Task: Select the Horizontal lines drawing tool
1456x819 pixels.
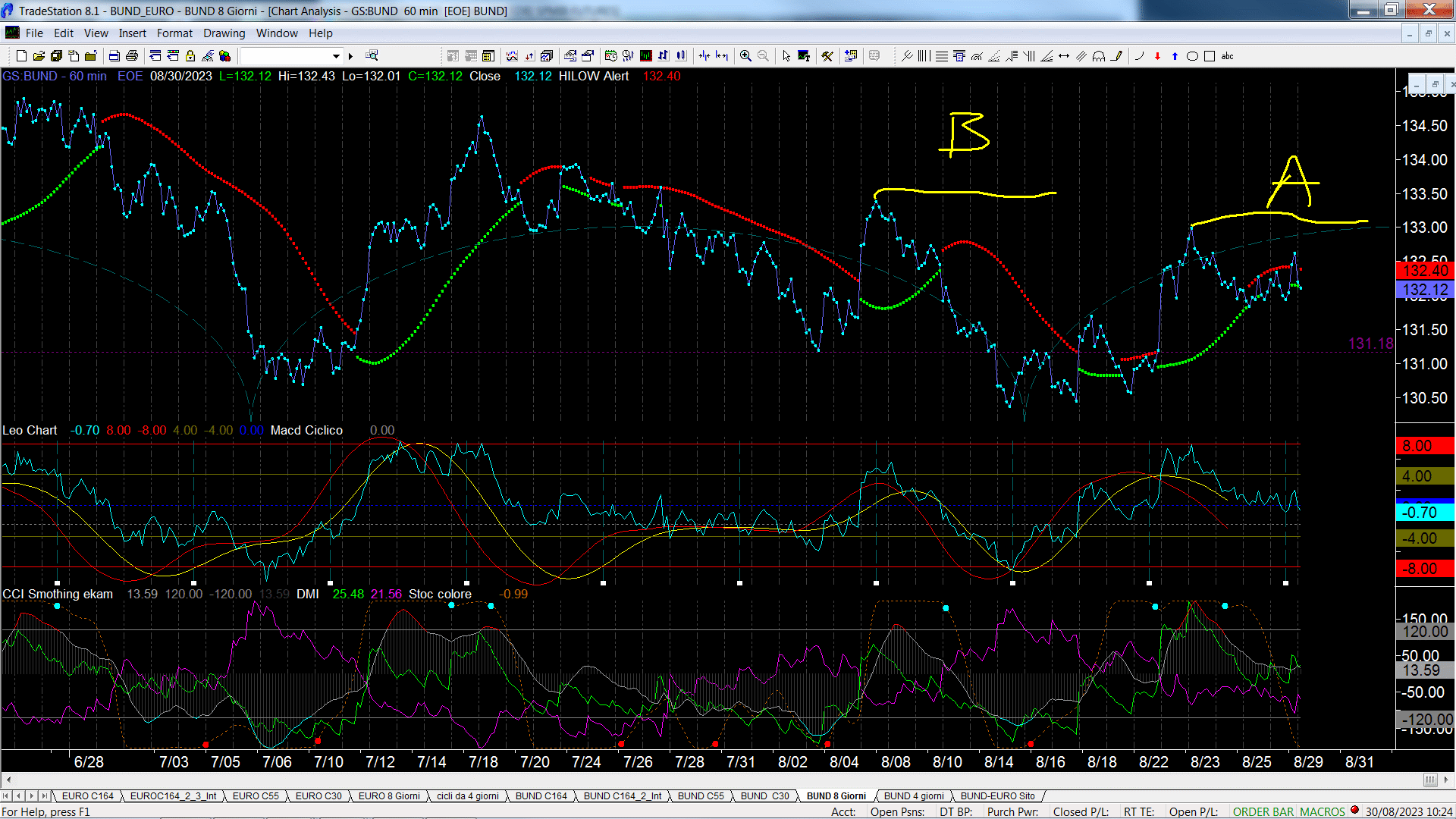Action: [941, 56]
